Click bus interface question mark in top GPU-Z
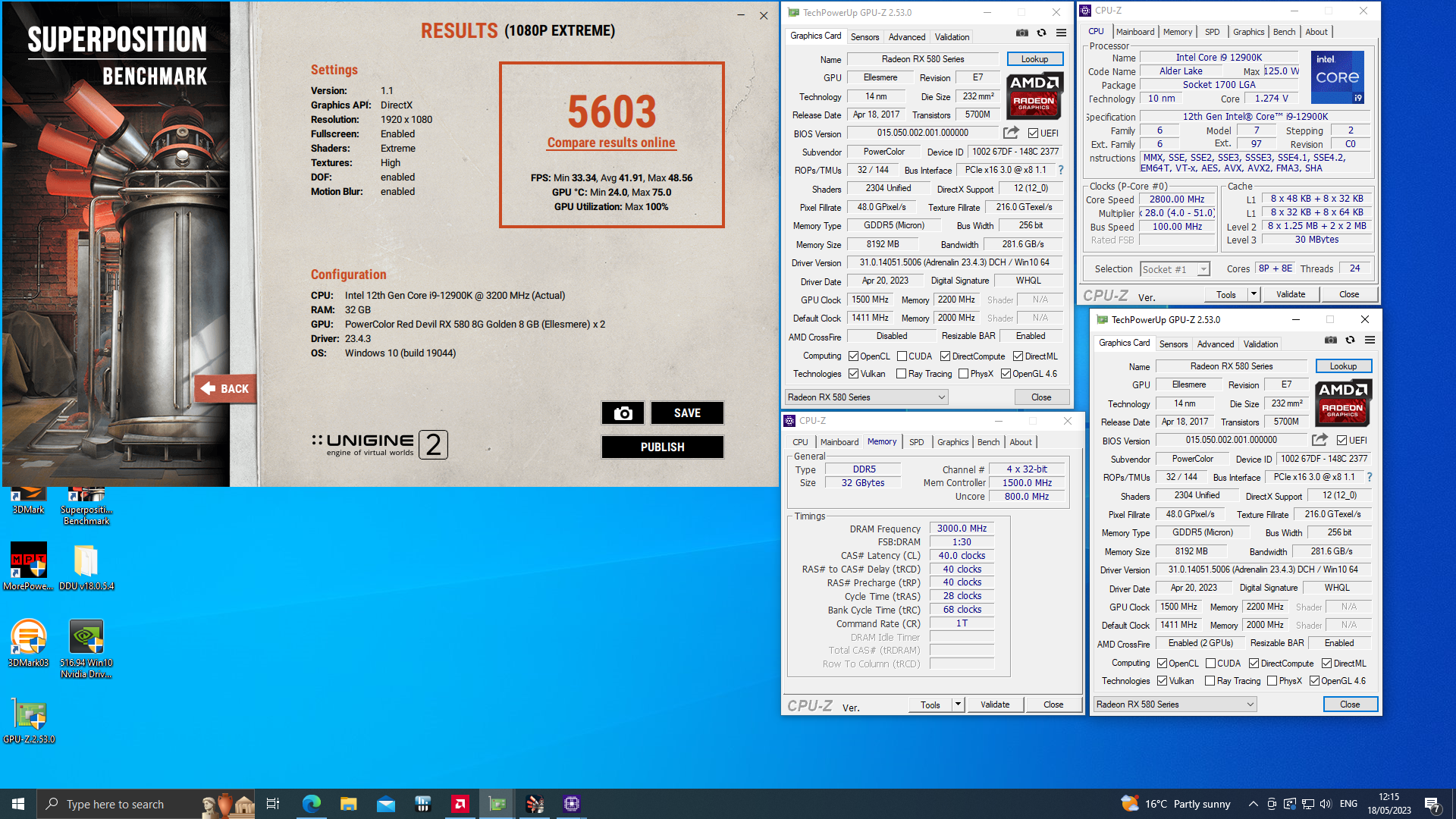Viewport: 1456px width, 819px height. pos(1061,170)
